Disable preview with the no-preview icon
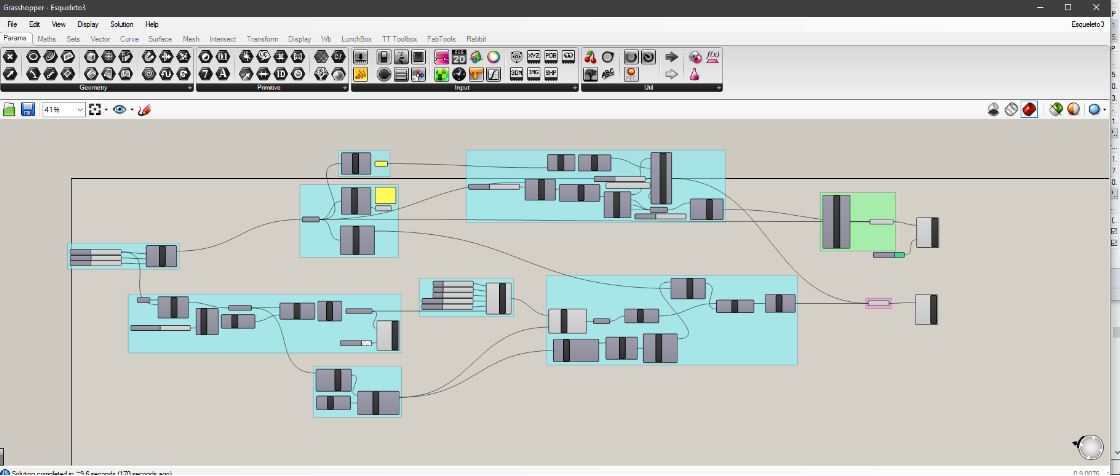 point(994,109)
